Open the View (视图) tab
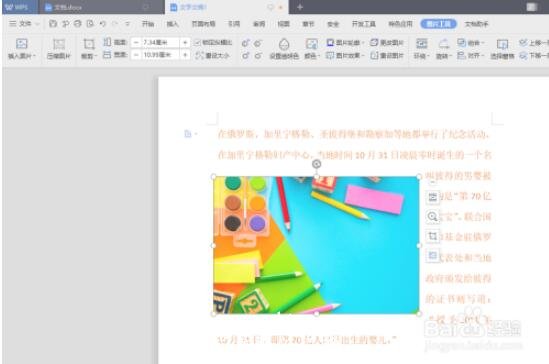549x364 pixels. (x=284, y=24)
